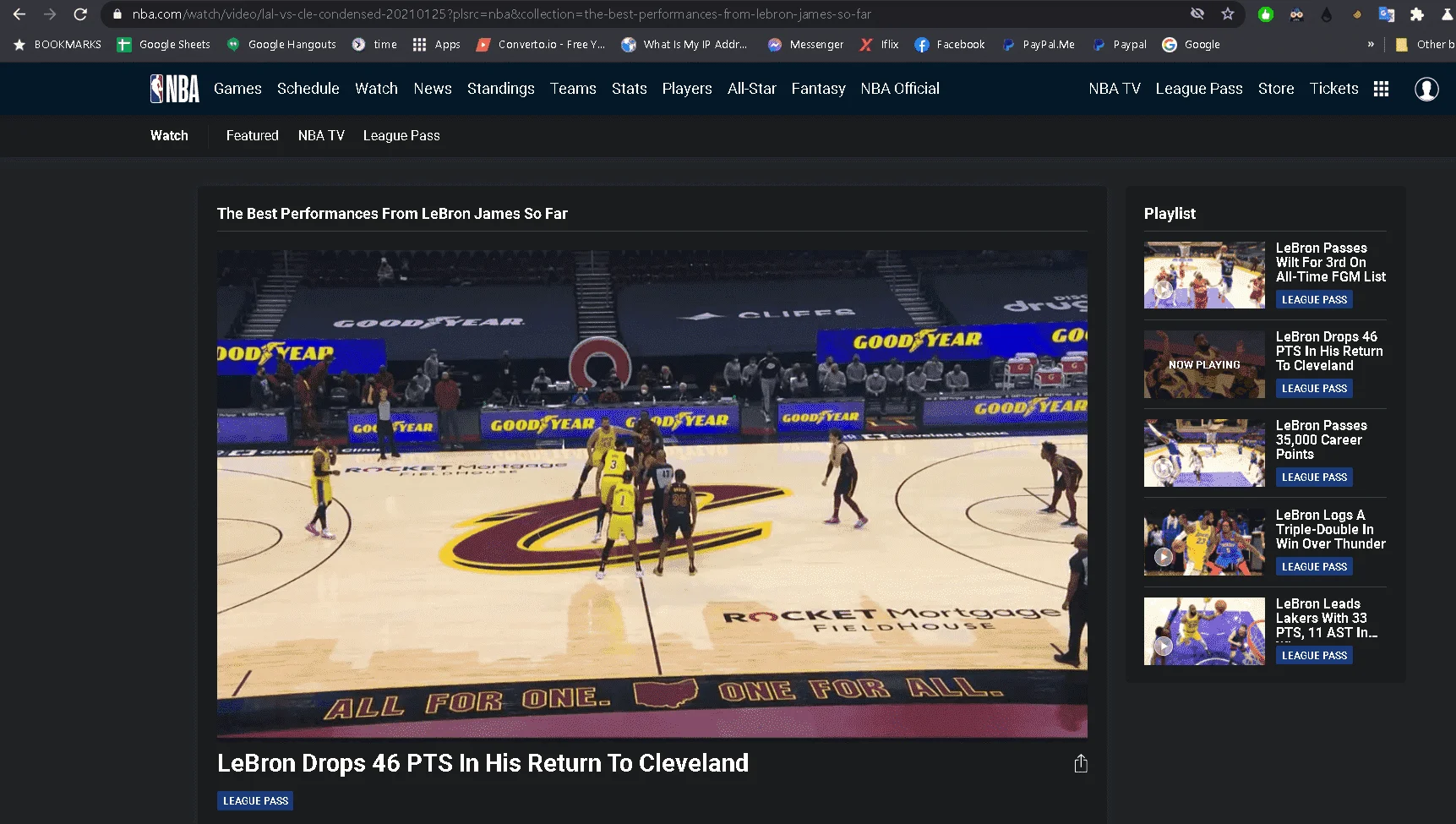Open the News menu item
The height and width of the screenshot is (824, 1456).
click(433, 89)
